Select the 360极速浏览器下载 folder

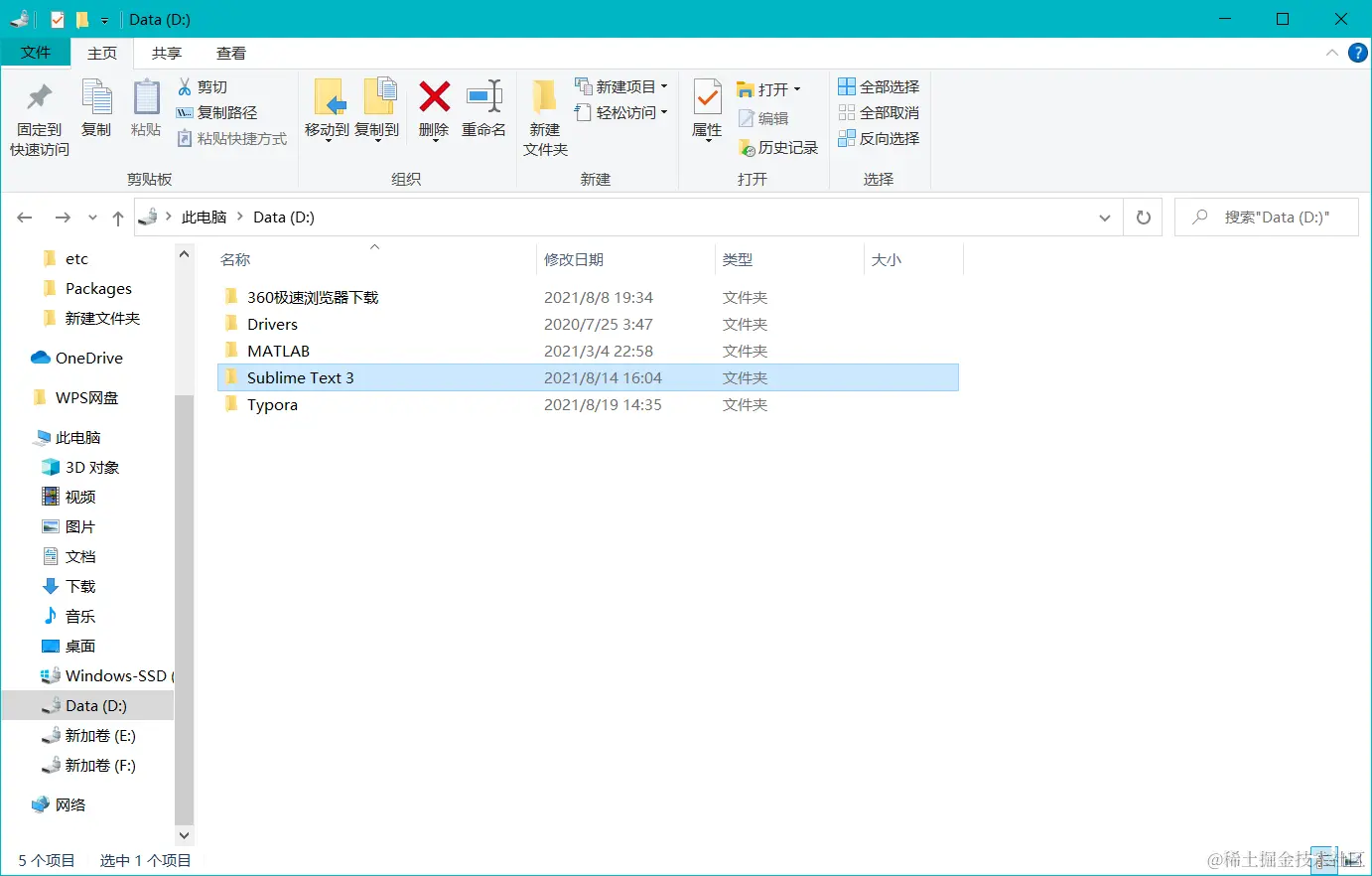point(588,297)
